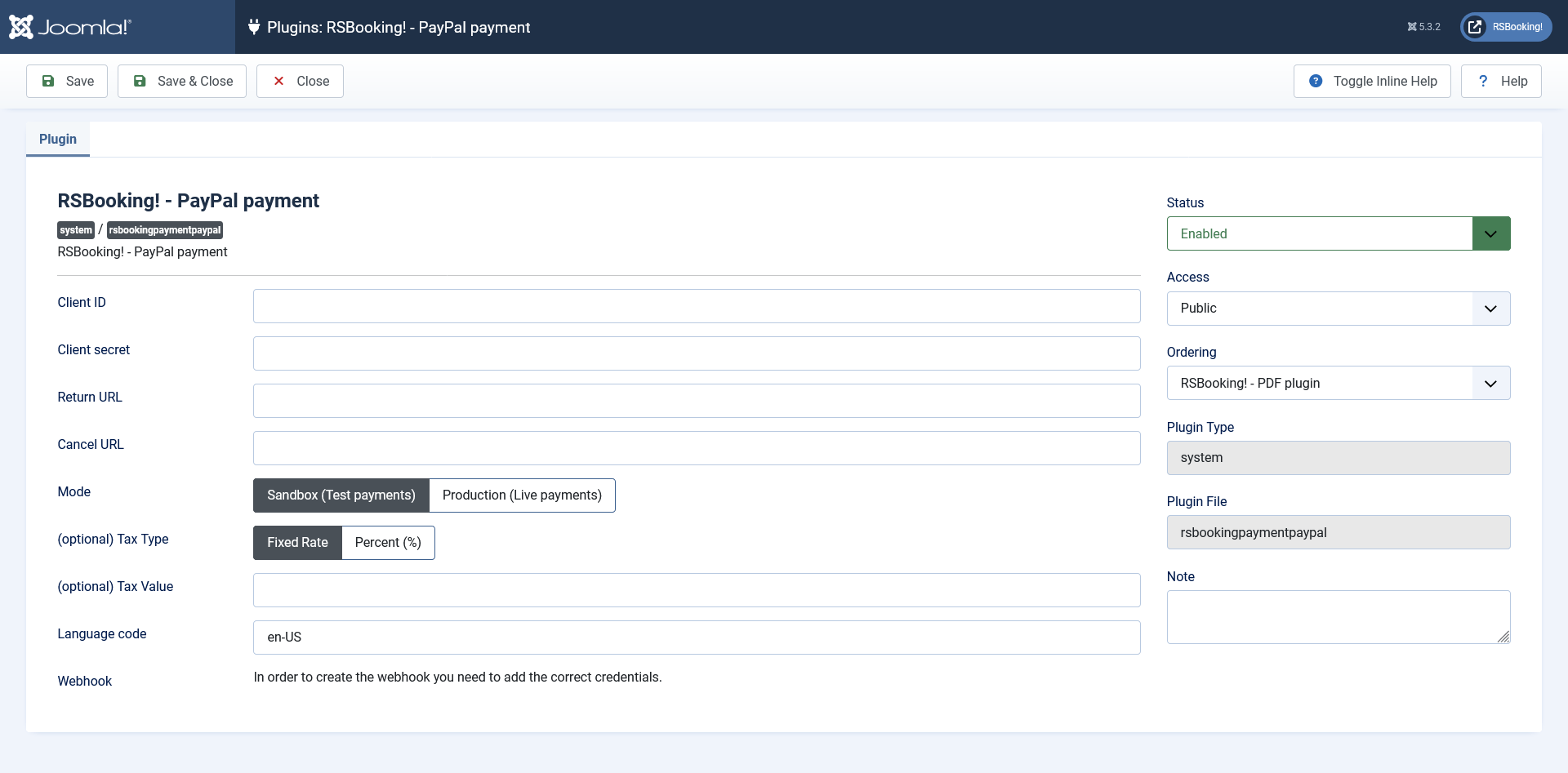The height and width of the screenshot is (773, 1568).
Task: Click the Language code label
Action: coord(102,633)
